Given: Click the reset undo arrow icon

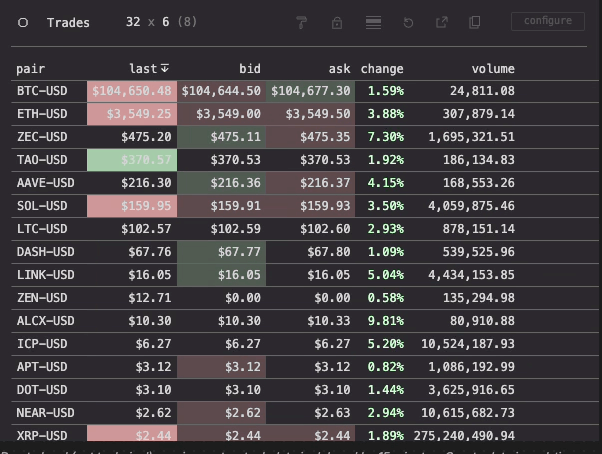Looking at the screenshot, I should [408, 22].
